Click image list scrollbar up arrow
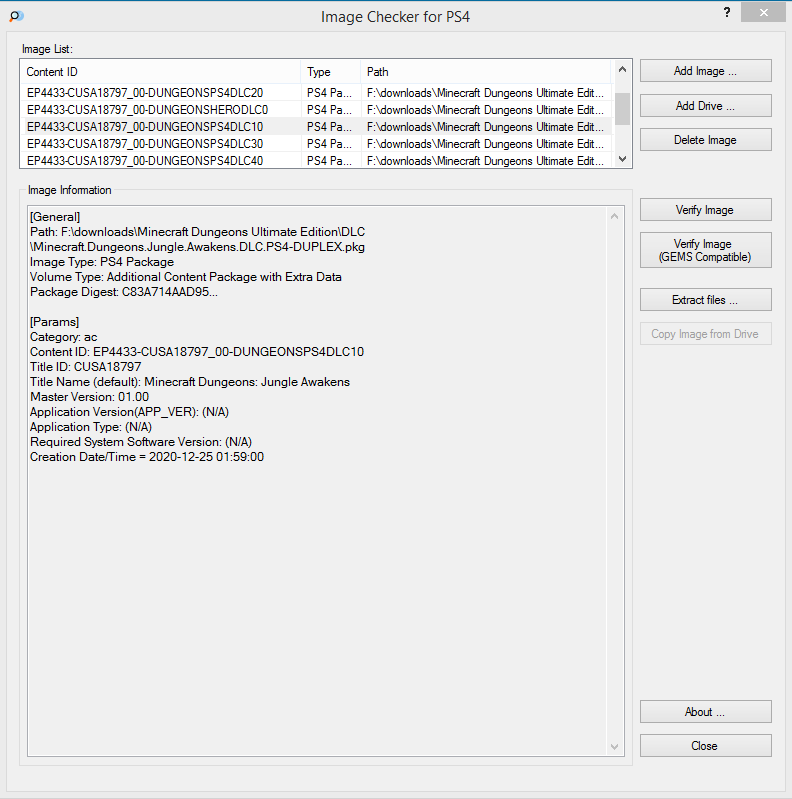Image resolution: width=792 pixels, height=799 pixels. [x=622, y=70]
